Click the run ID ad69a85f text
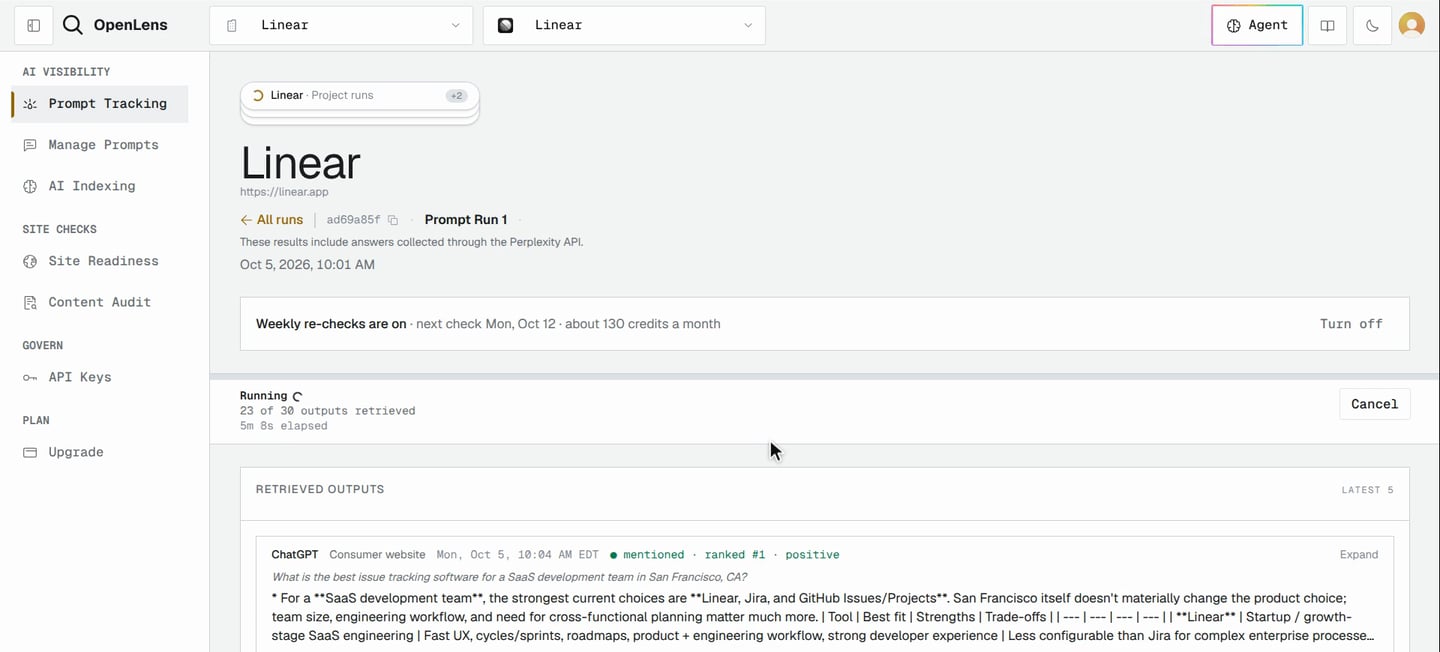This screenshot has width=1440, height=652. (x=353, y=220)
